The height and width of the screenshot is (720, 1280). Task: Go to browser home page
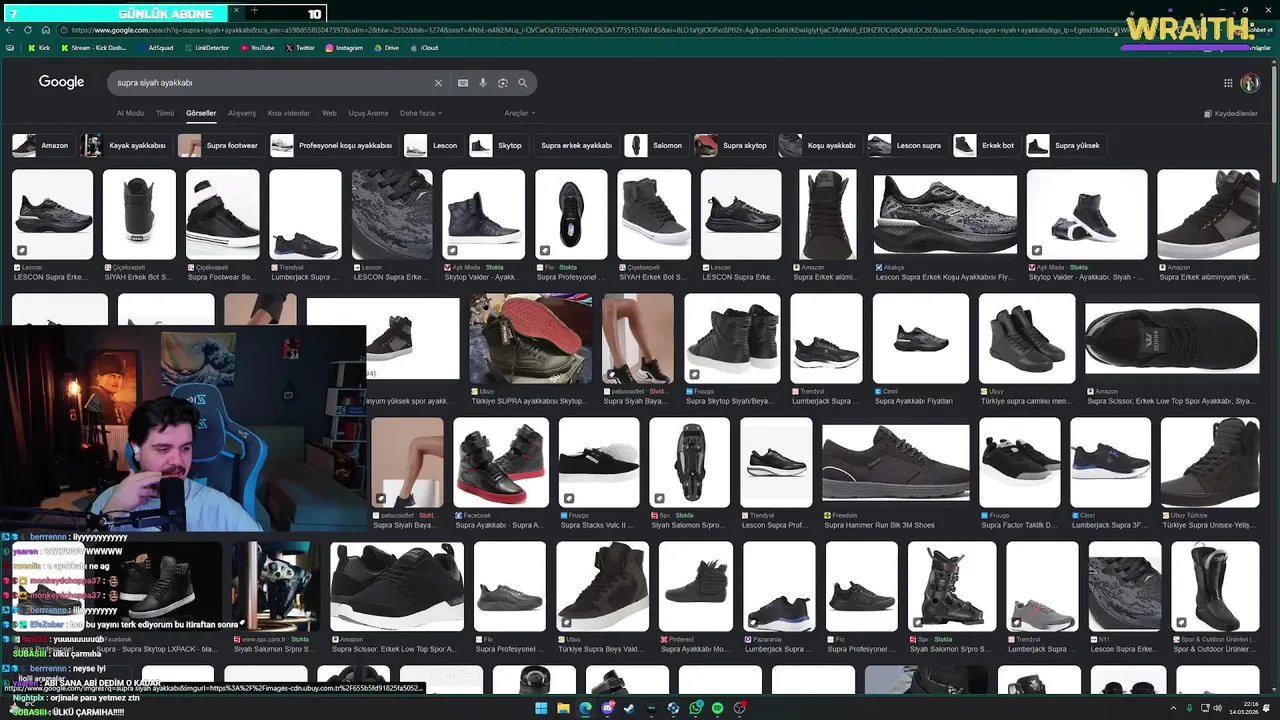click(45, 30)
